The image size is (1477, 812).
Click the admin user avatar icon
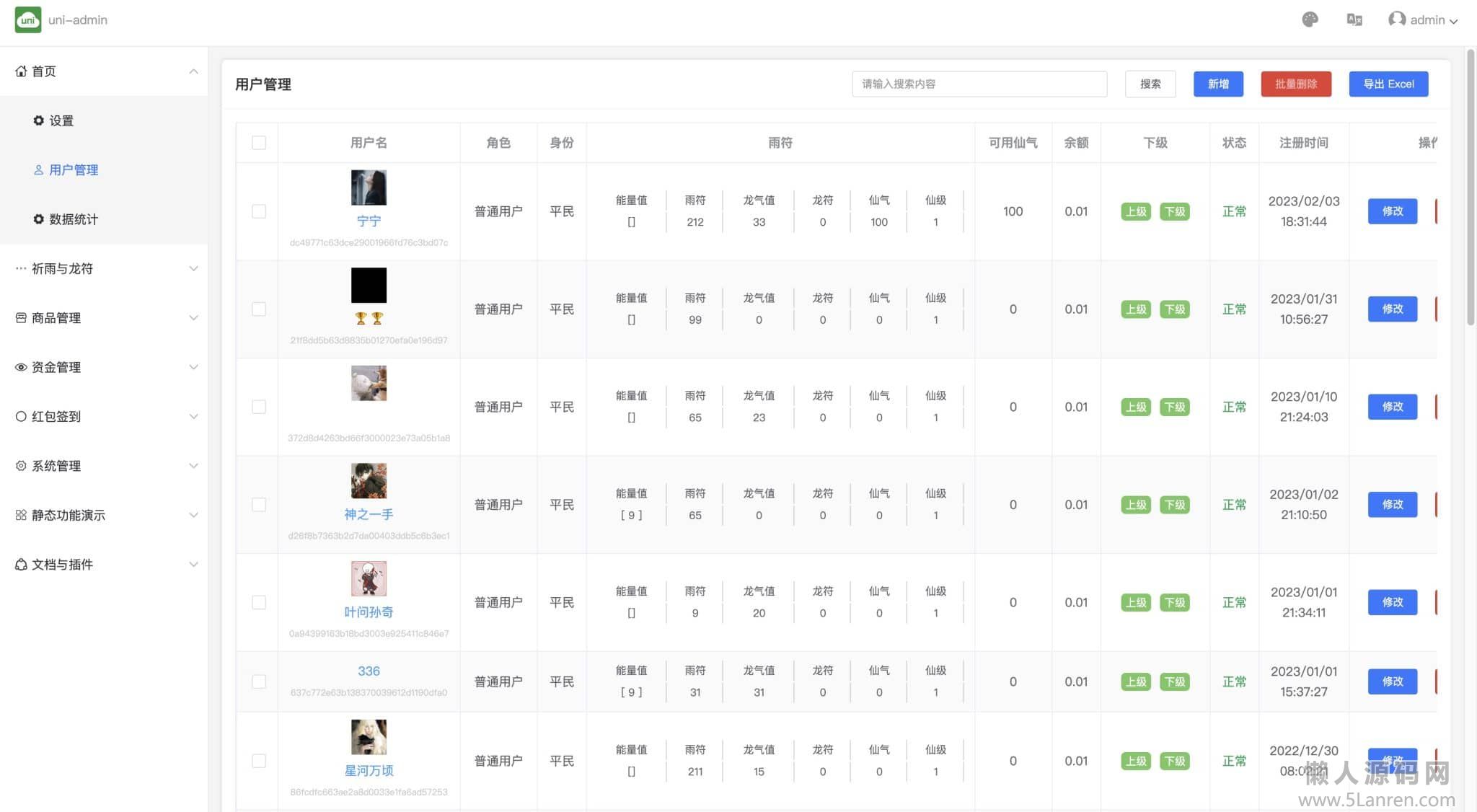1397,19
